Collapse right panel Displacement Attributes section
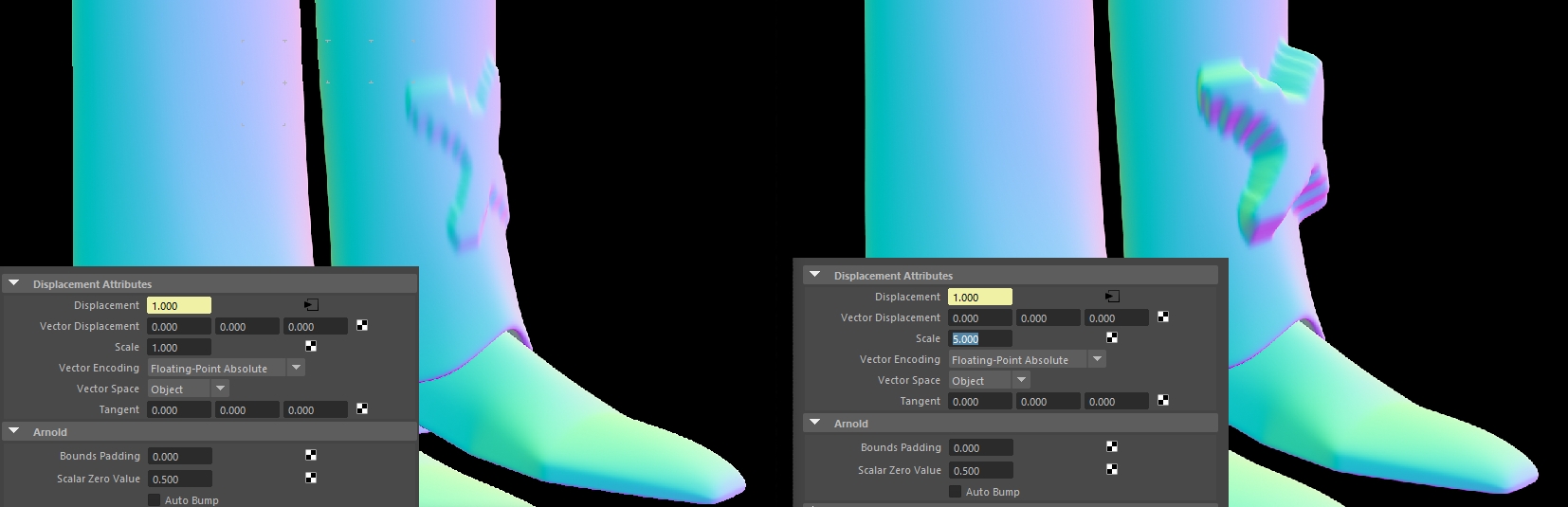This screenshot has width=1568, height=507. click(815, 275)
